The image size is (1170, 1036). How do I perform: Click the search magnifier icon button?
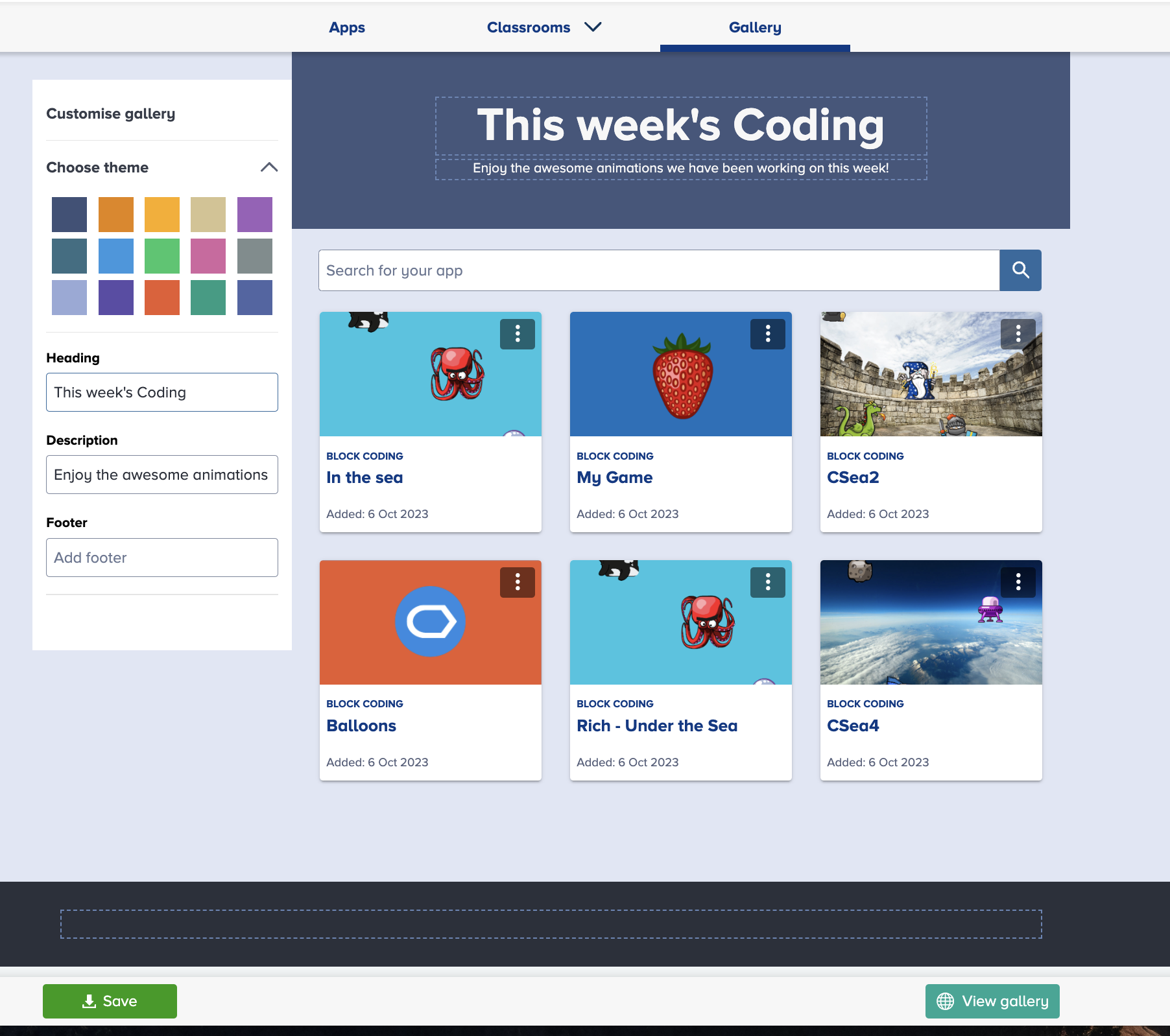tap(1020, 270)
